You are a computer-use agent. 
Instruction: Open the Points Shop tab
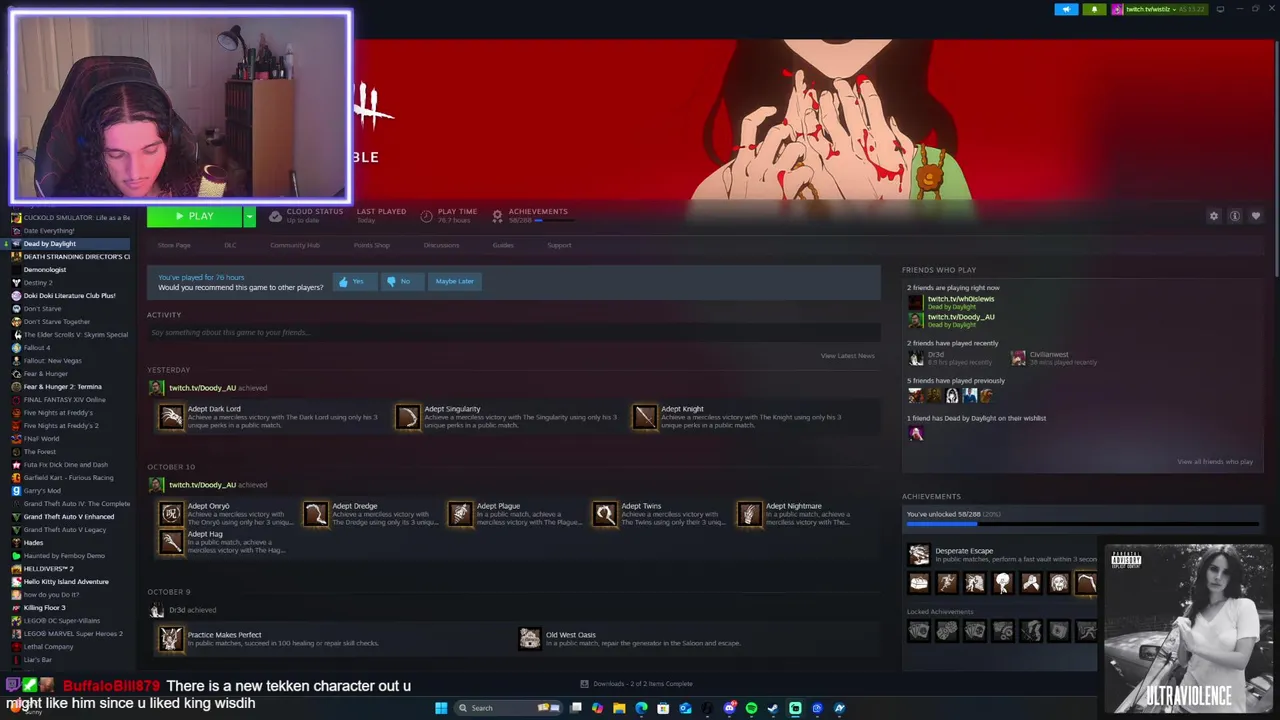click(371, 245)
